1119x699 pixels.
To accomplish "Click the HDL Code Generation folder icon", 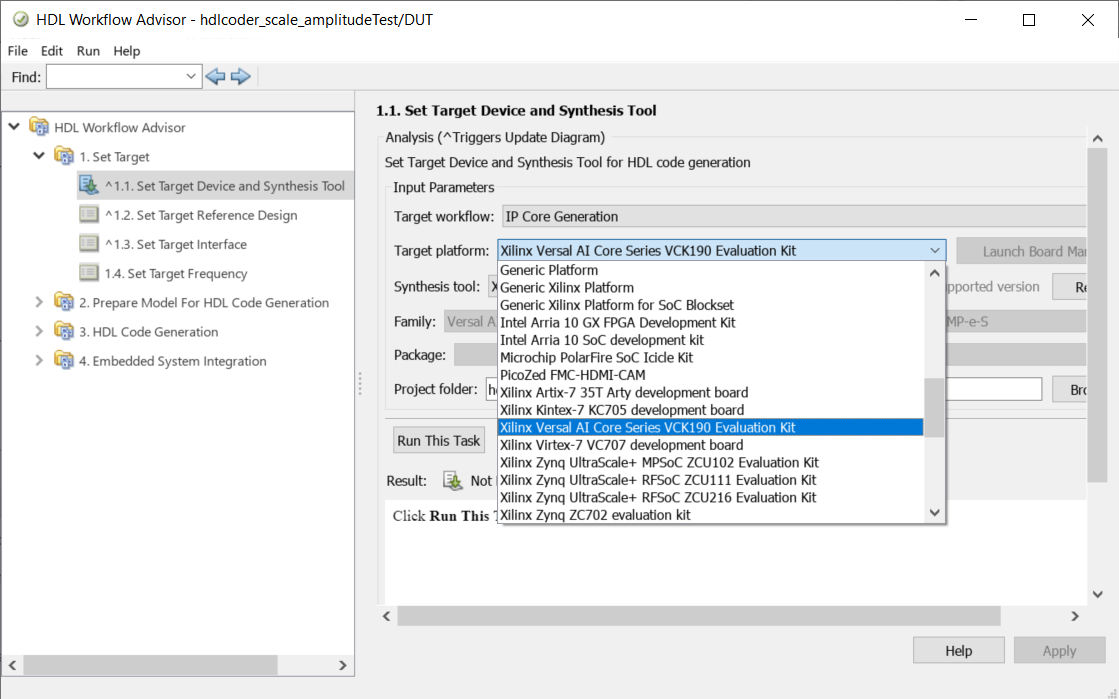I will pyautogui.click(x=64, y=332).
